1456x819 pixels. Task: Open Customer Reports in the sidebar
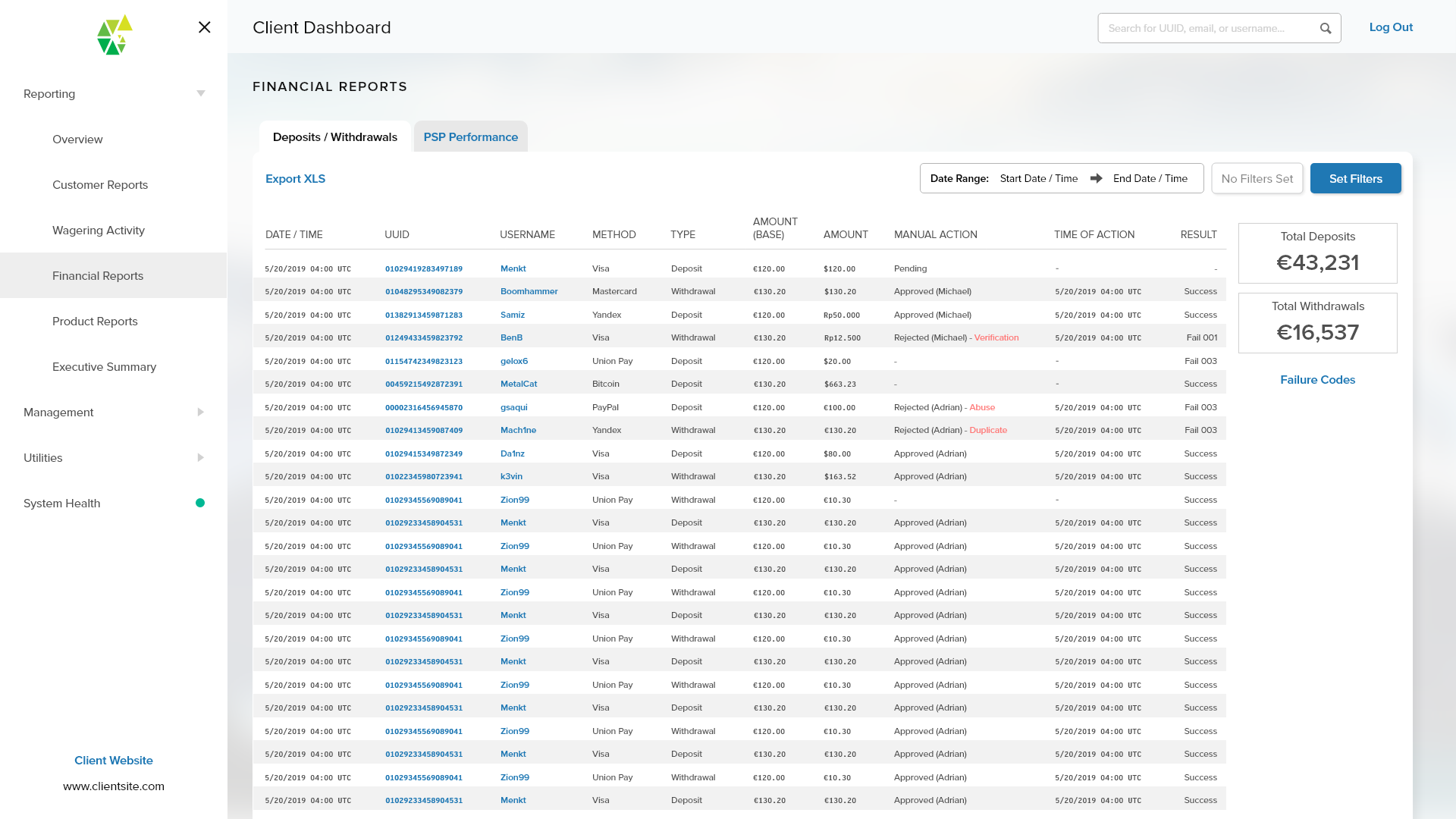click(x=100, y=185)
